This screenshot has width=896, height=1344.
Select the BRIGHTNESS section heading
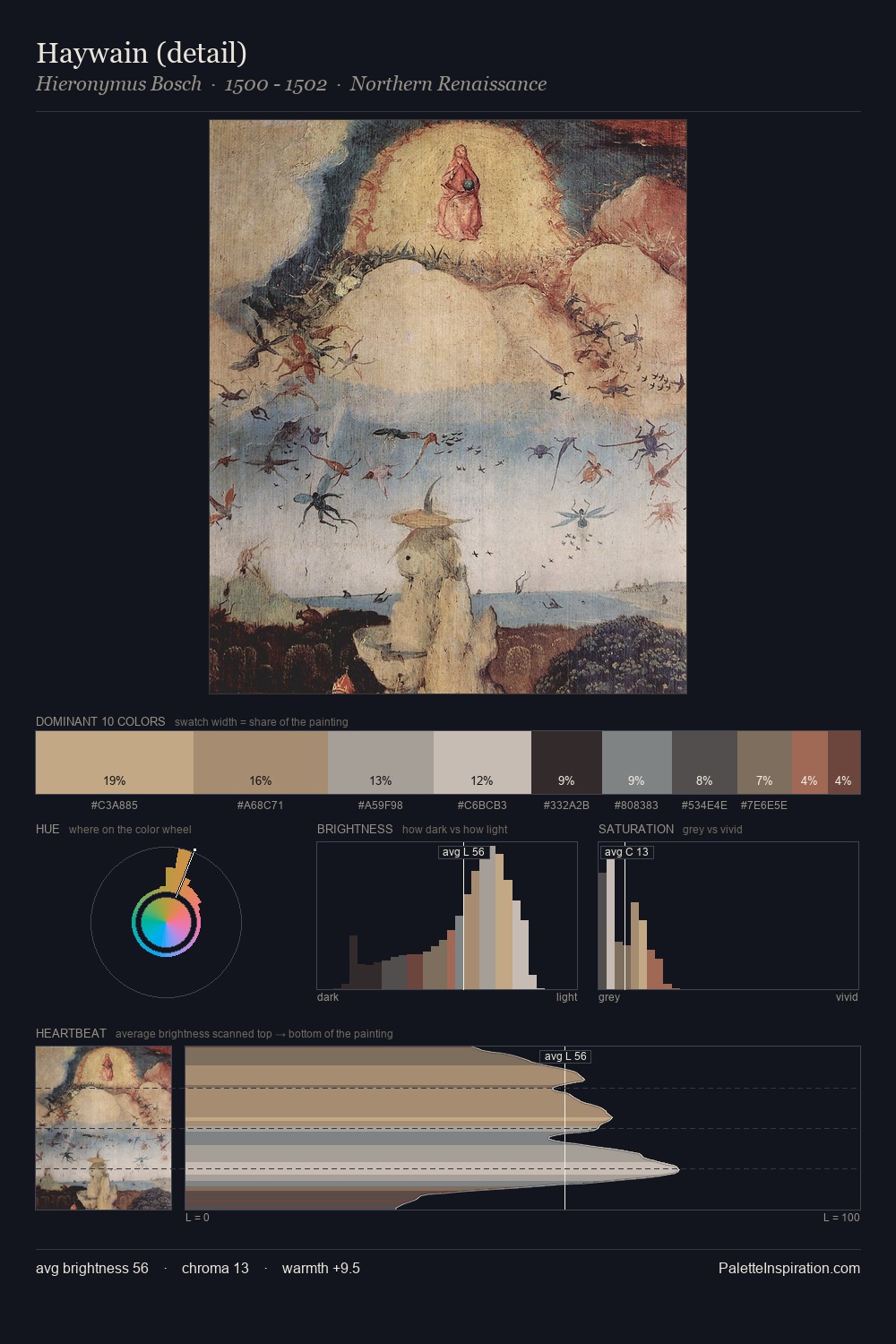point(355,829)
